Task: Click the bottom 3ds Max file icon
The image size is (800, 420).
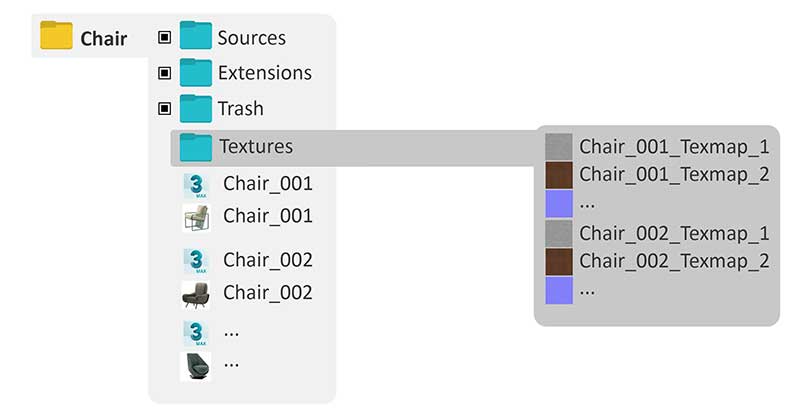Action: coord(196,332)
